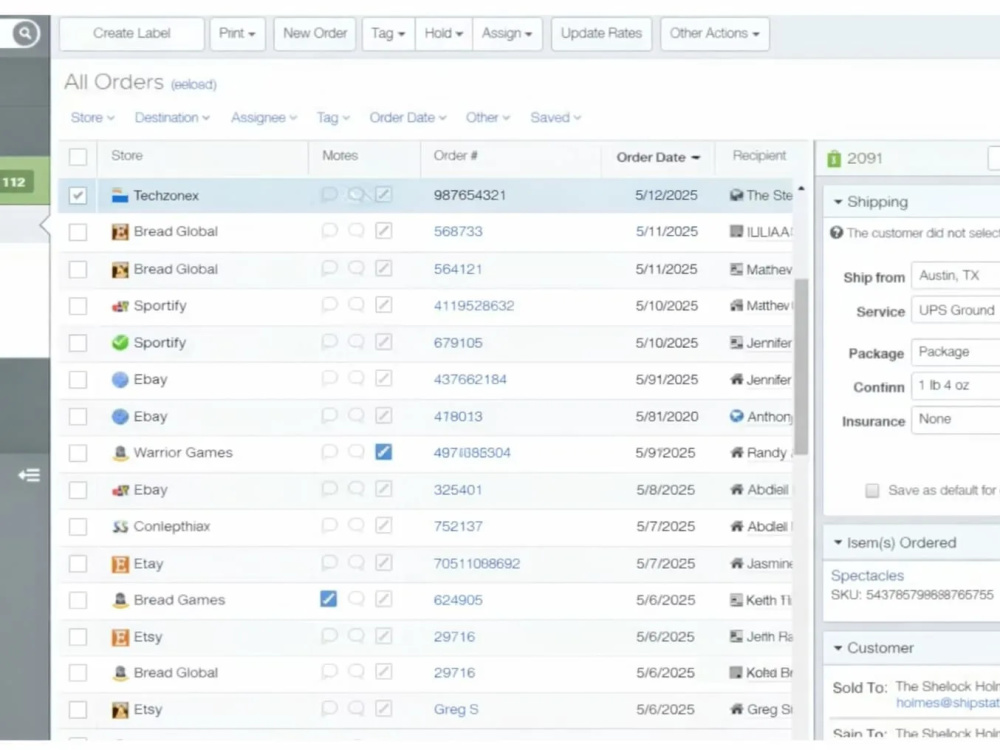Uncheck the Techzonex order checkbox

[x=78, y=195]
